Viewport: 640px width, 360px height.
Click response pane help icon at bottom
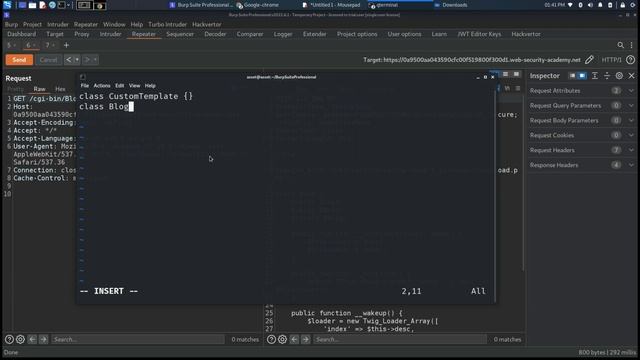[x=271, y=339]
